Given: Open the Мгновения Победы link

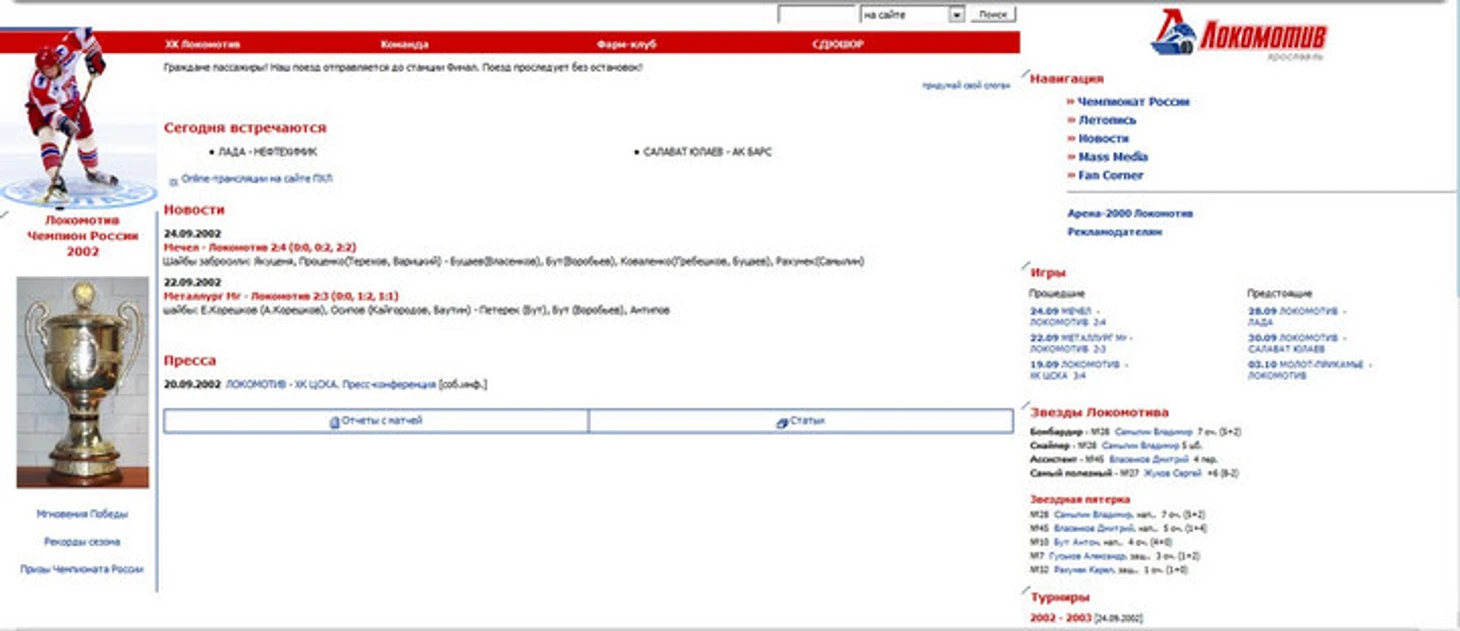Looking at the screenshot, I should pos(82,514).
